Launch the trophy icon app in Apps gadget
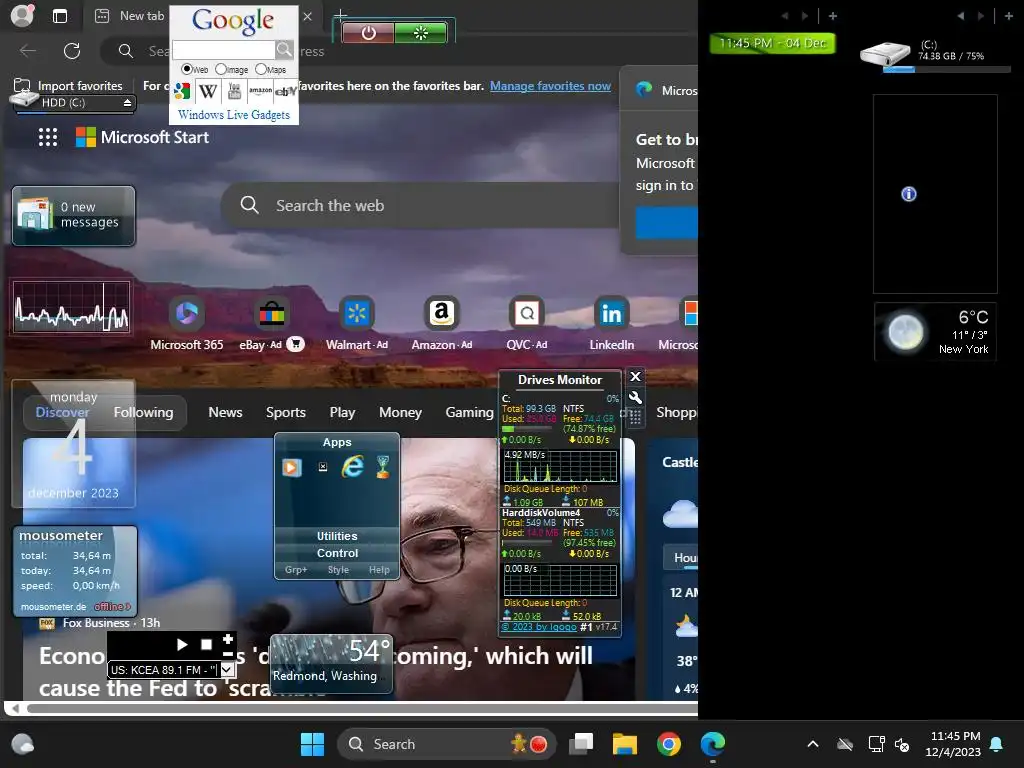The image size is (1024, 768). [383, 466]
